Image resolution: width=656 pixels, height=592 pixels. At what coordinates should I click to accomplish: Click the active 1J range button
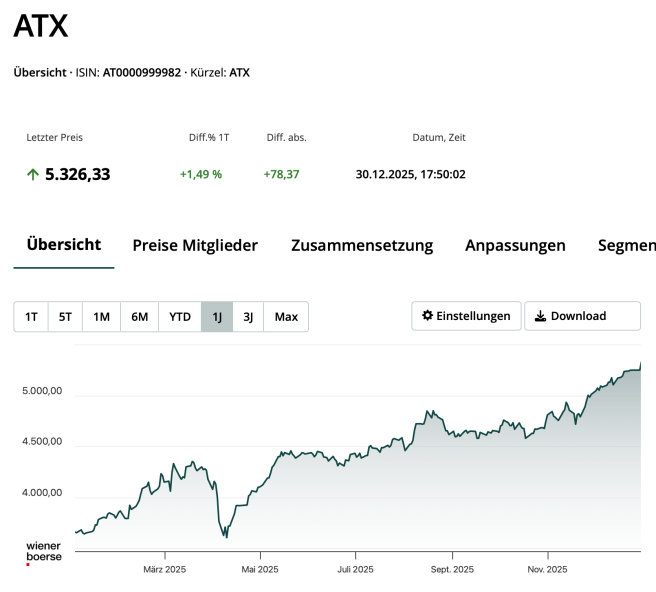(217, 317)
